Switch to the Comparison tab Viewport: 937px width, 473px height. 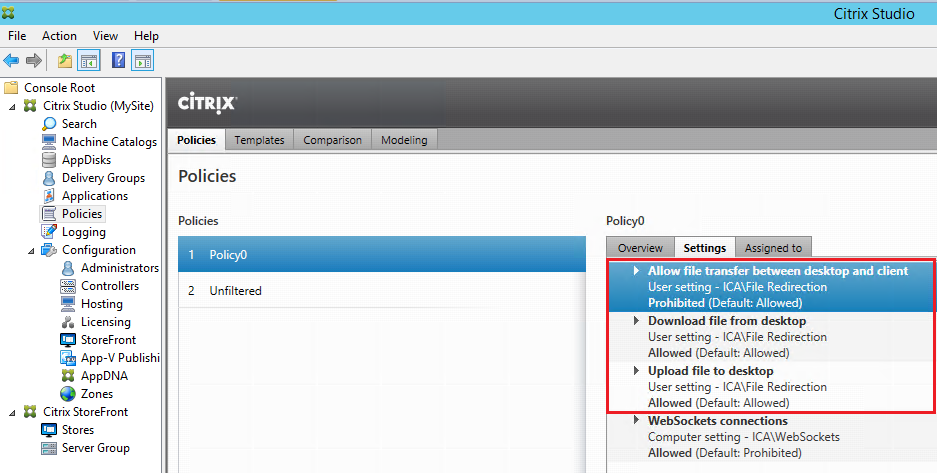click(x=332, y=140)
